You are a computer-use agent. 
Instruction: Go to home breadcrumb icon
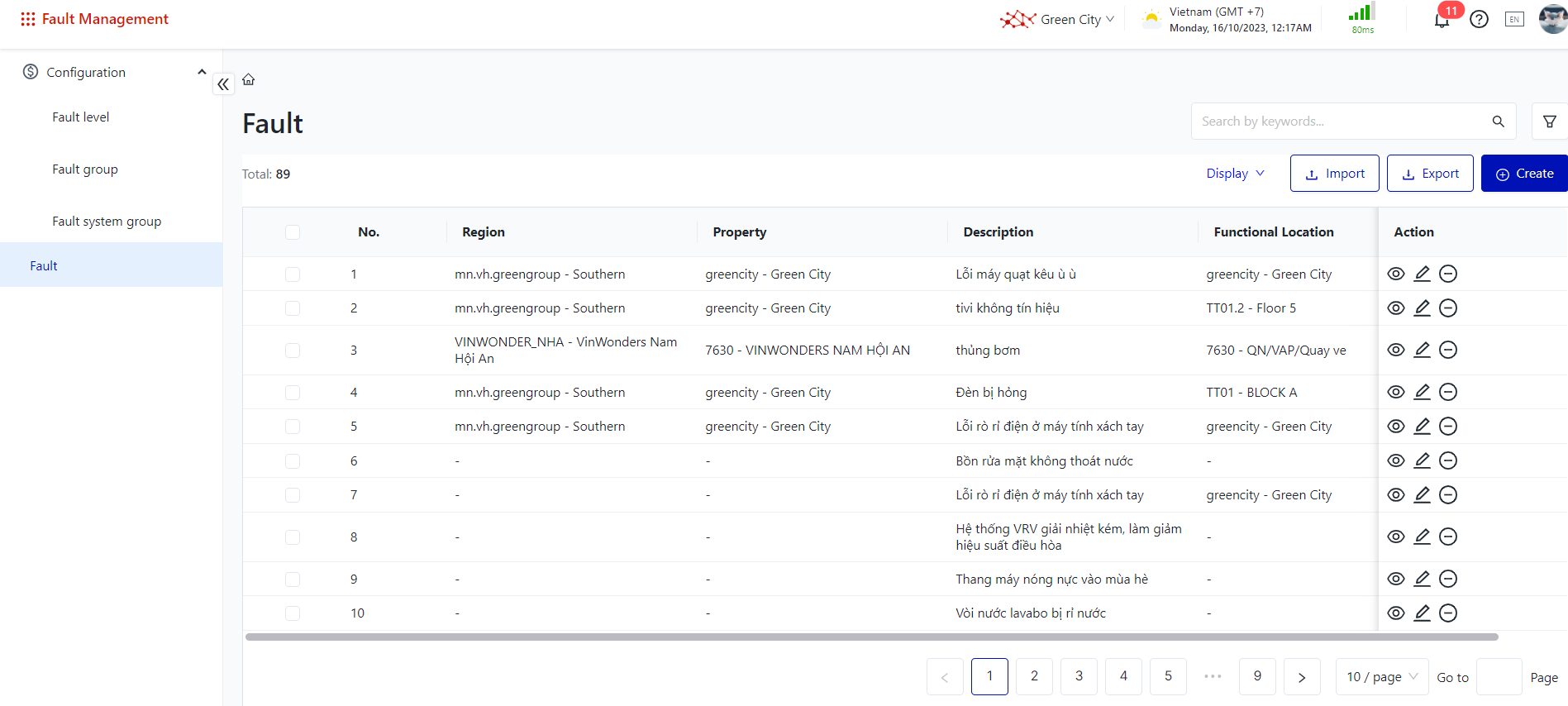249,80
